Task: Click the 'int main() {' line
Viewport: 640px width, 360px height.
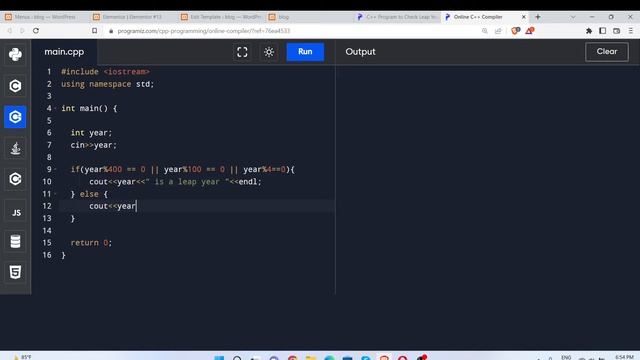Action: point(89,108)
